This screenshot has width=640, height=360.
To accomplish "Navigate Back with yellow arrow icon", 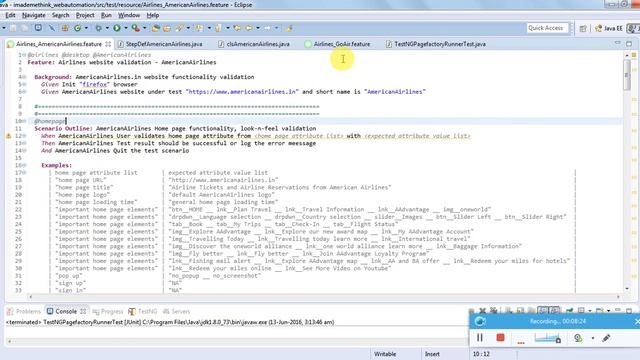I will click(x=249, y=28).
